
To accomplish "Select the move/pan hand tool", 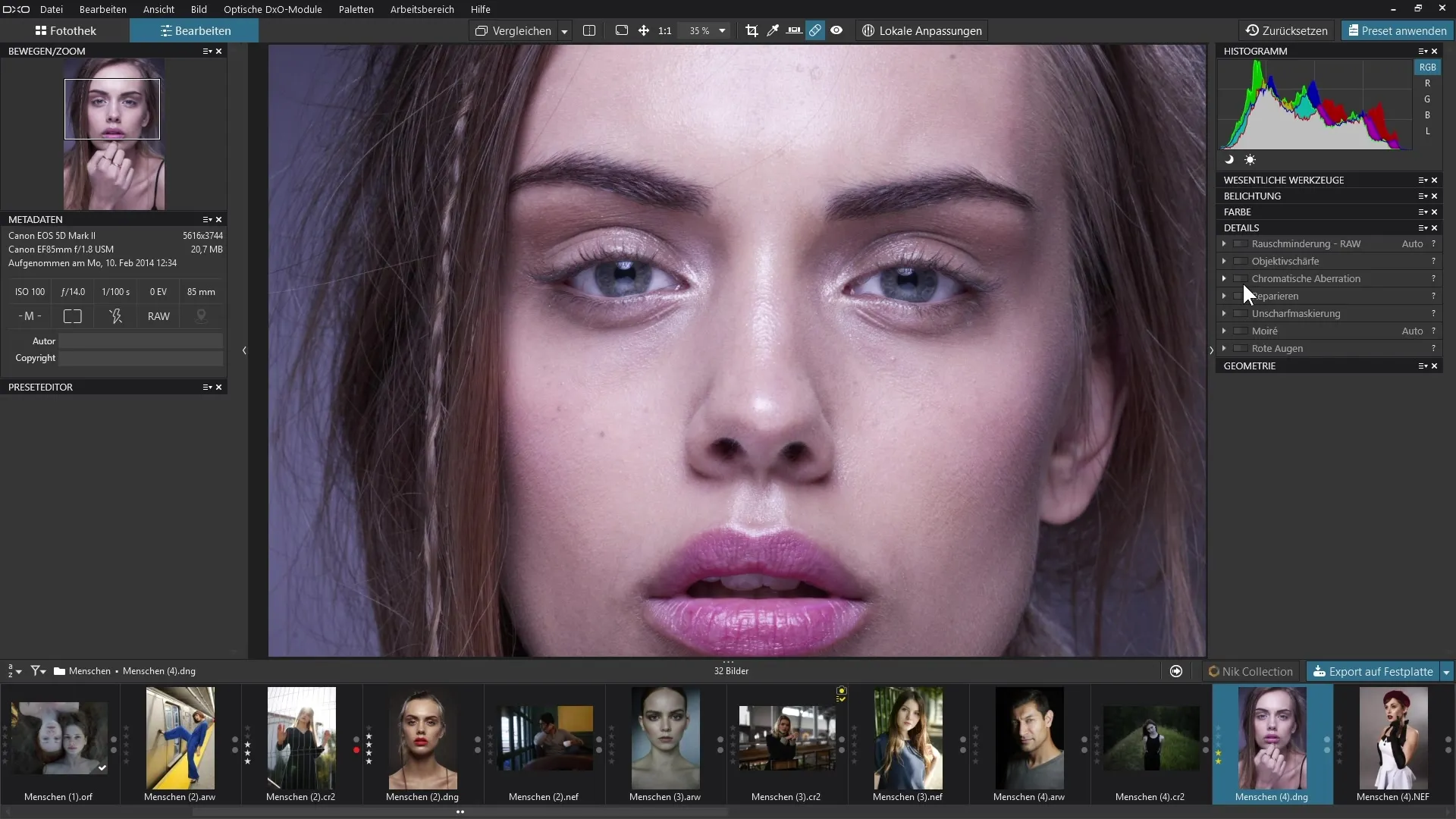I will (x=644, y=31).
